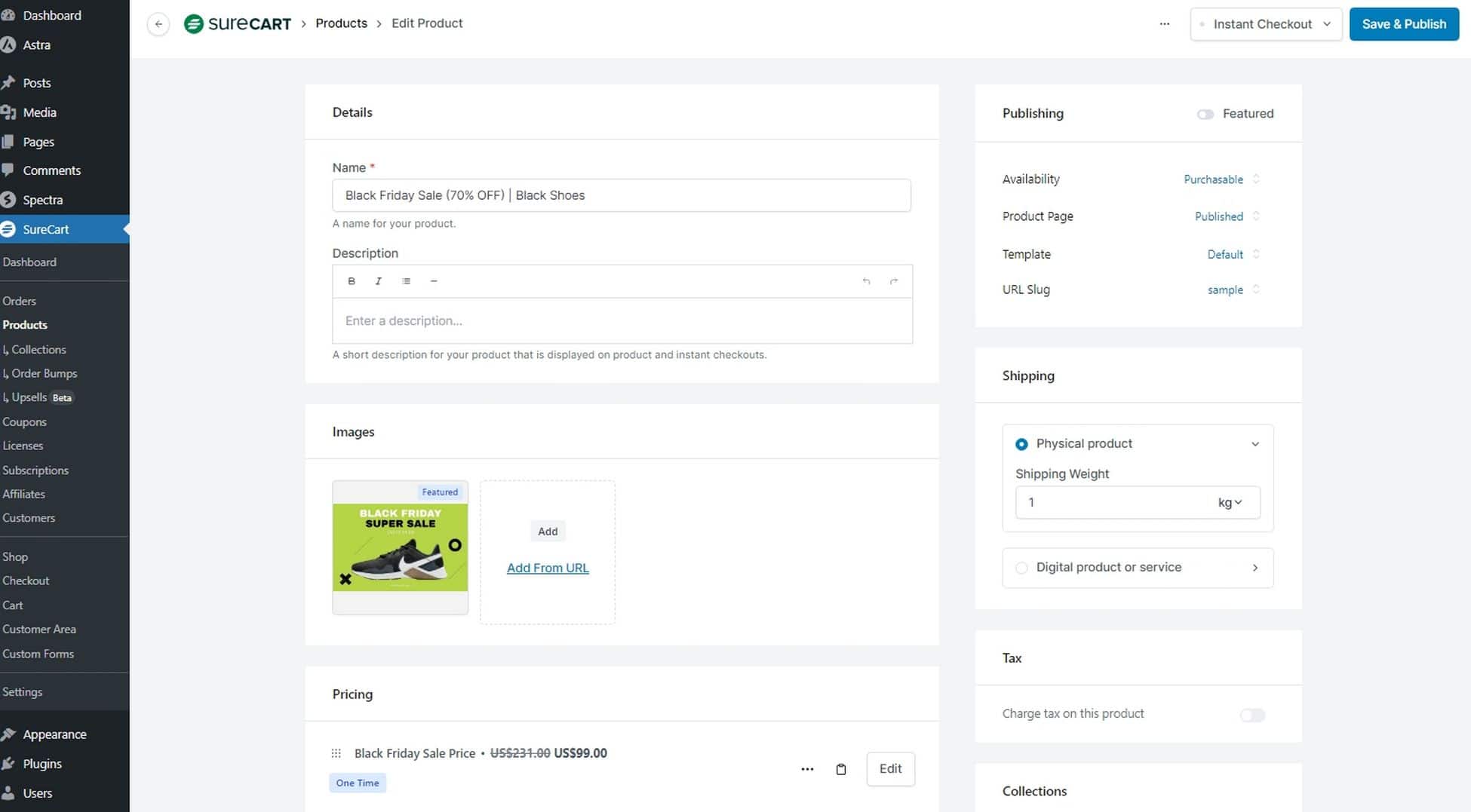Apply bold in the description editor
The image size is (1471, 812).
352,280
